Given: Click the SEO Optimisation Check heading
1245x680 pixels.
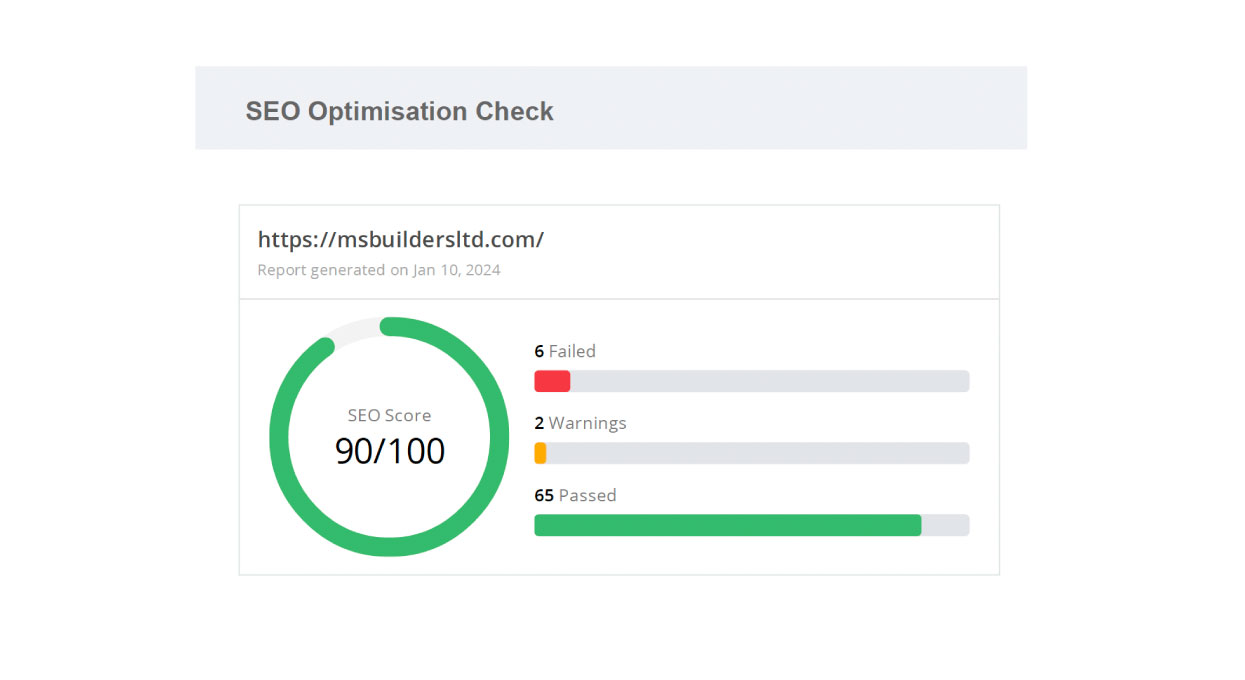Looking at the screenshot, I should click(x=399, y=111).
